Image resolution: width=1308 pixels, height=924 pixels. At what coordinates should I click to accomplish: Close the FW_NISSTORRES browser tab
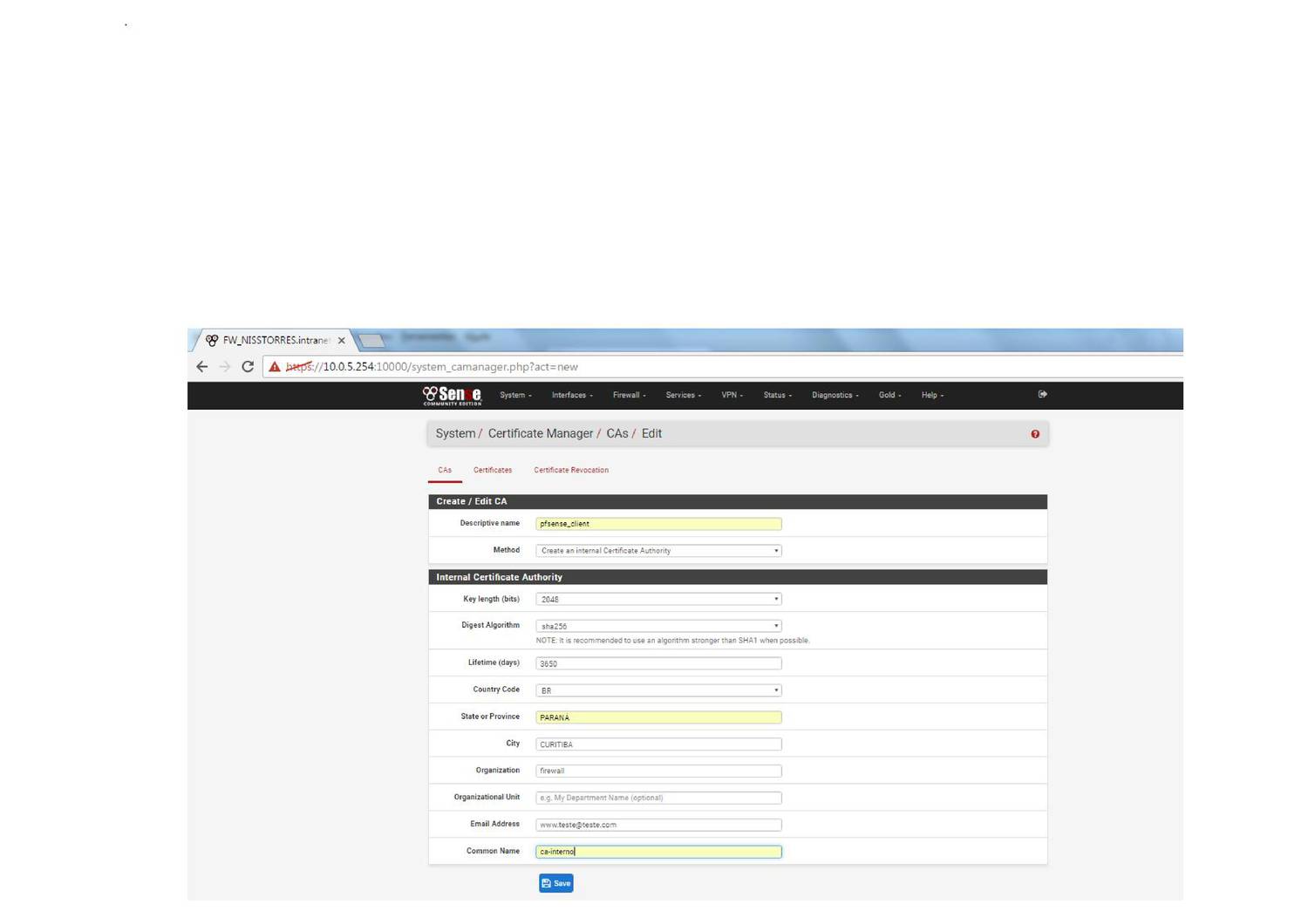pyautogui.click(x=342, y=341)
